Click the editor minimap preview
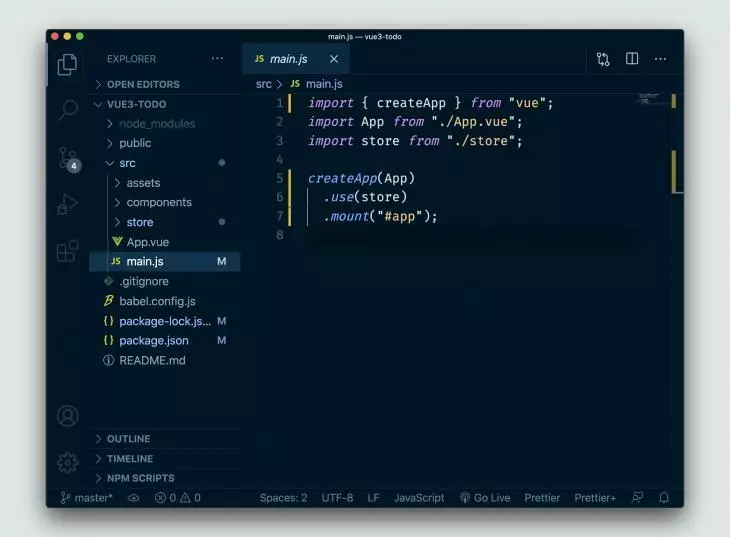This screenshot has height=537, width=730. pos(649,98)
